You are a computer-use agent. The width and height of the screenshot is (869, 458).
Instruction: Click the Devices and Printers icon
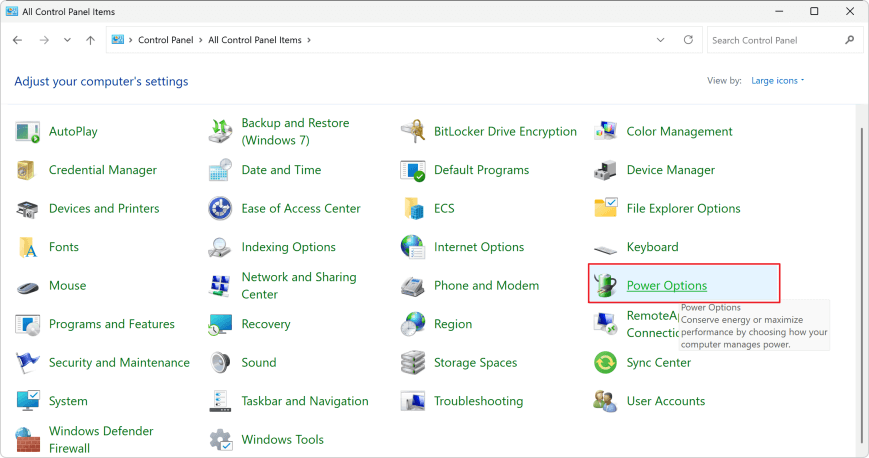click(x=27, y=209)
